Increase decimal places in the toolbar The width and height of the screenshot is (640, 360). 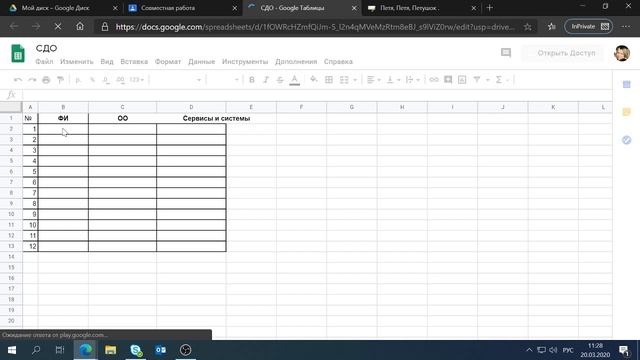click(x=120, y=80)
